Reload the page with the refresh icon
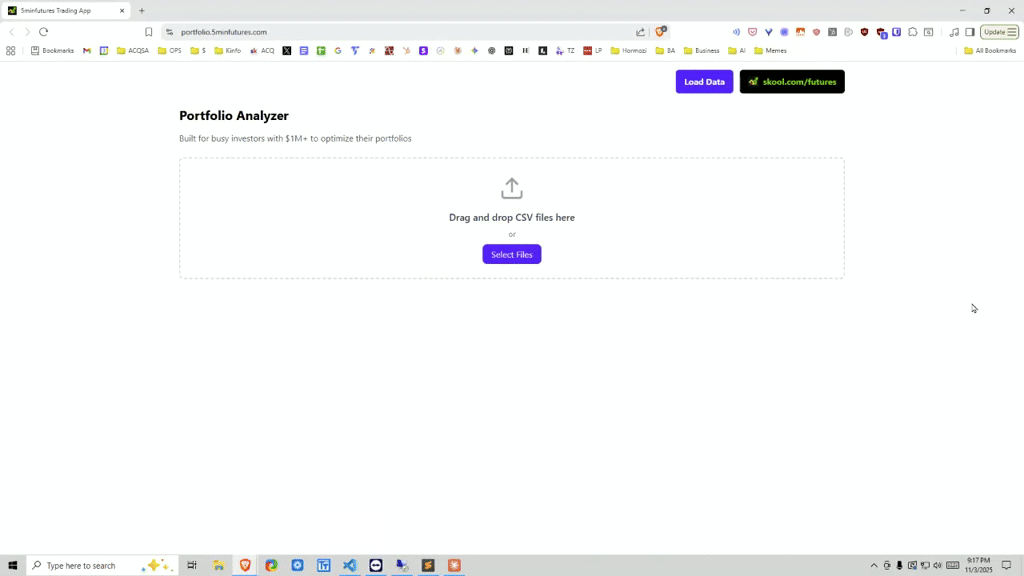 pos(44,31)
